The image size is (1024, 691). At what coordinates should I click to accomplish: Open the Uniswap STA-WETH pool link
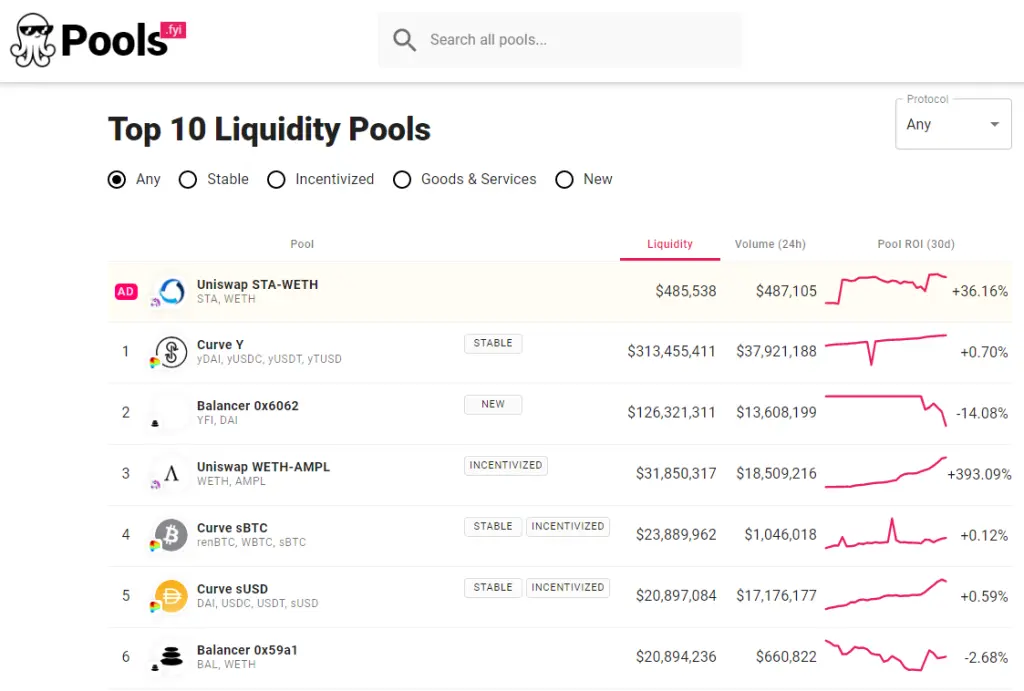click(x=257, y=285)
